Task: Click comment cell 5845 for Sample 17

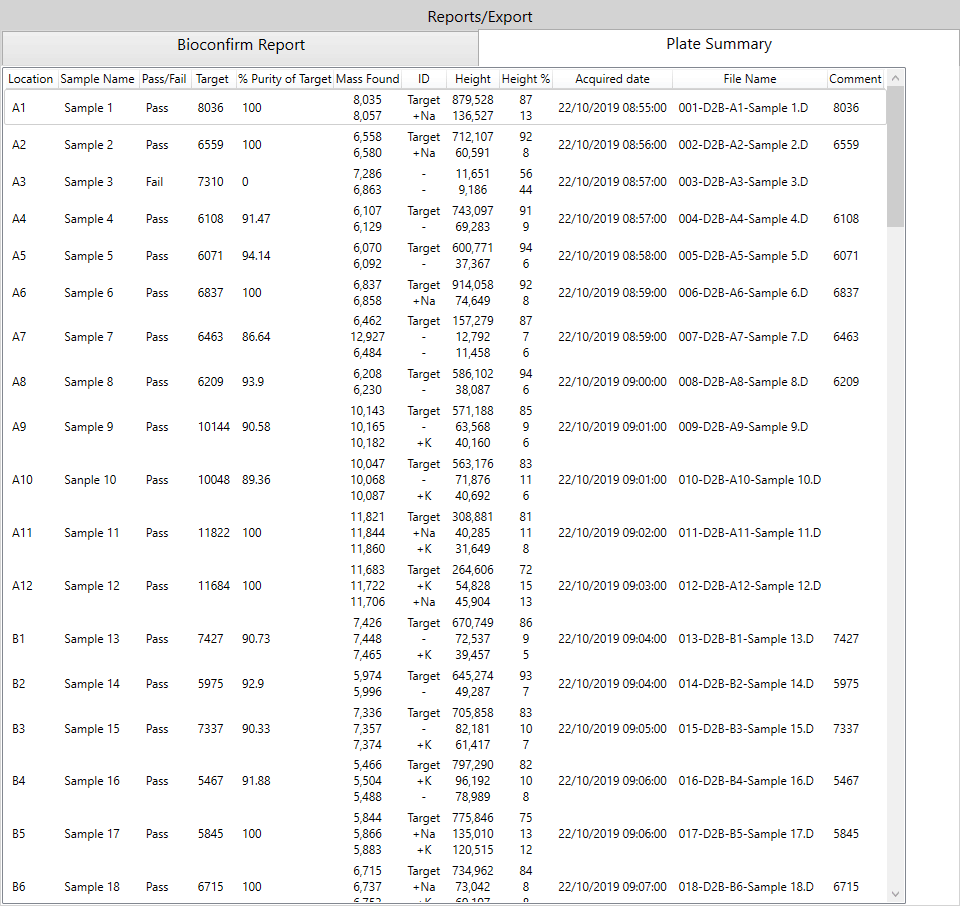Action: coord(845,834)
